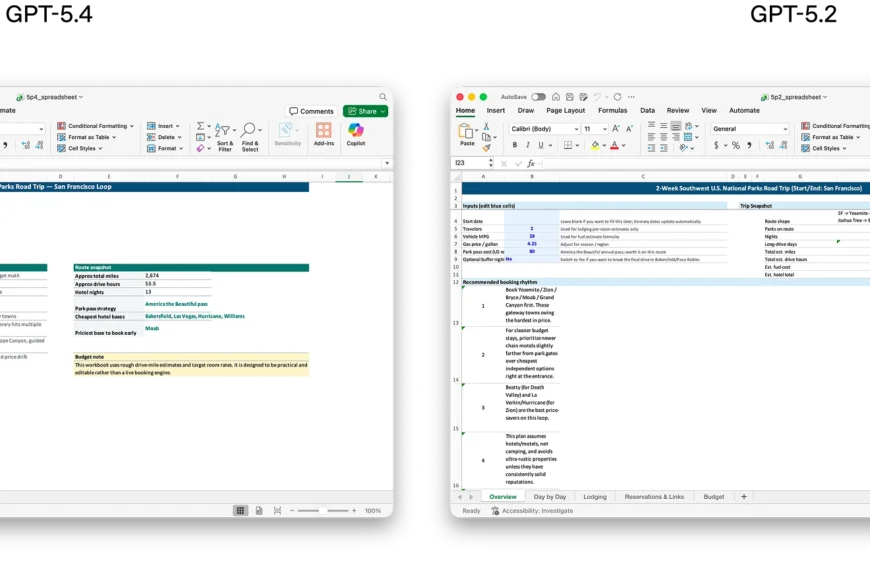This screenshot has width=870, height=570.
Task: Open the Formulas ribbon tab
Action: point(612,111)
